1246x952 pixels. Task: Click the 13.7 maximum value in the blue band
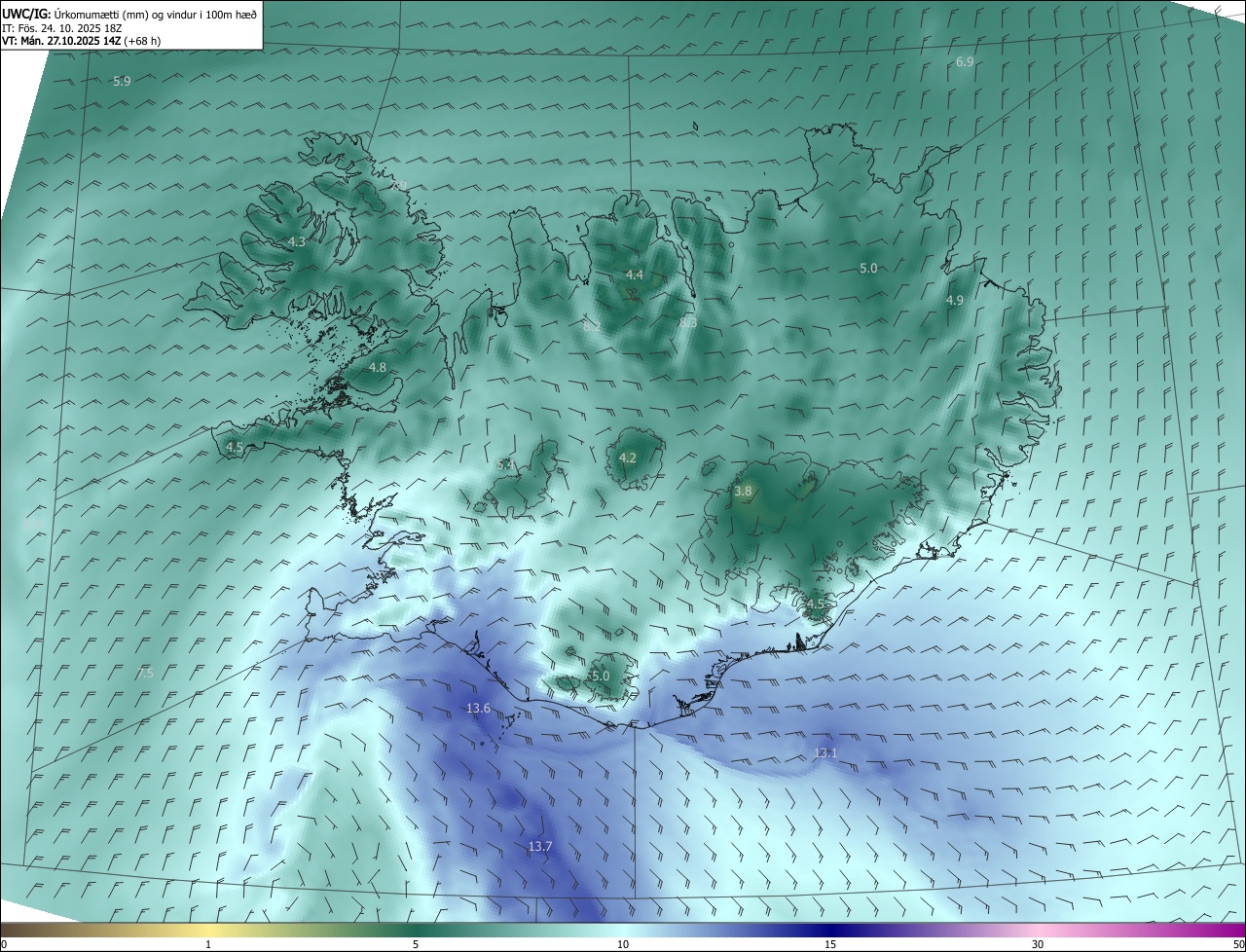[x=540, y=847]
